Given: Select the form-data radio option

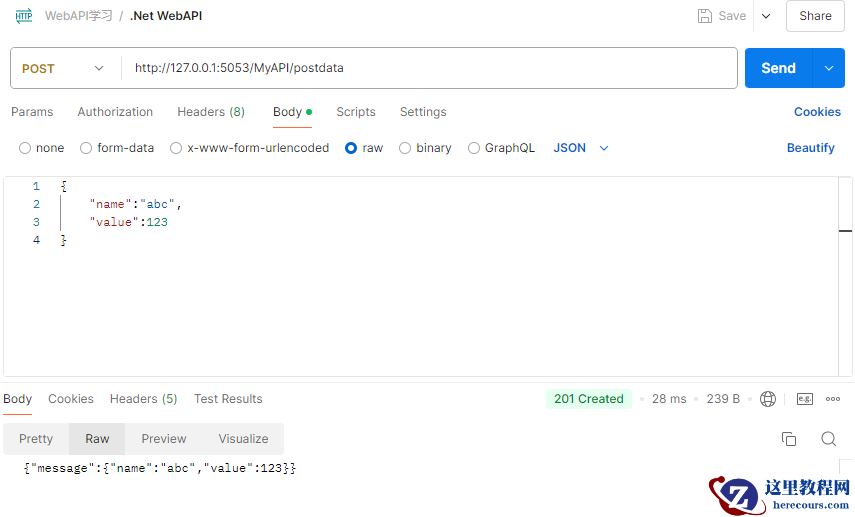Looking at the screenshot, I should tap(86, 148).
